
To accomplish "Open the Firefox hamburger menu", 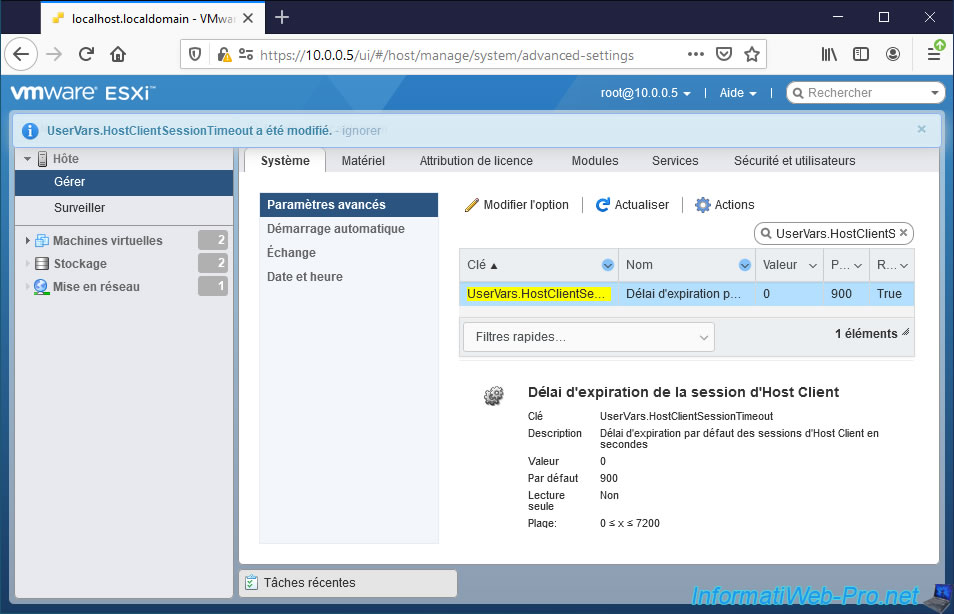I will click(x=933, y=54).
